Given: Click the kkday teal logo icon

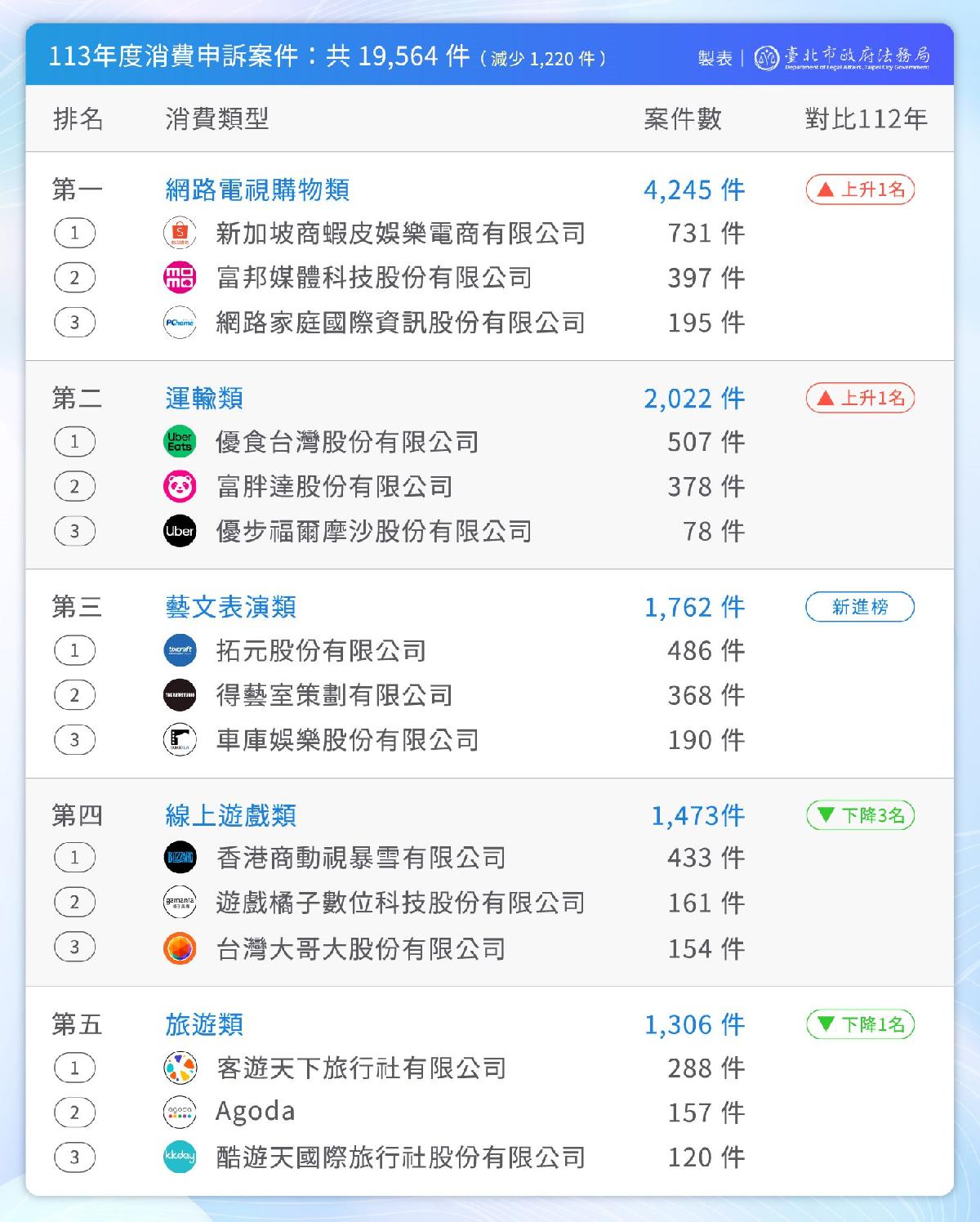Looking at the screenshot, I should (x=180, y=1157).
